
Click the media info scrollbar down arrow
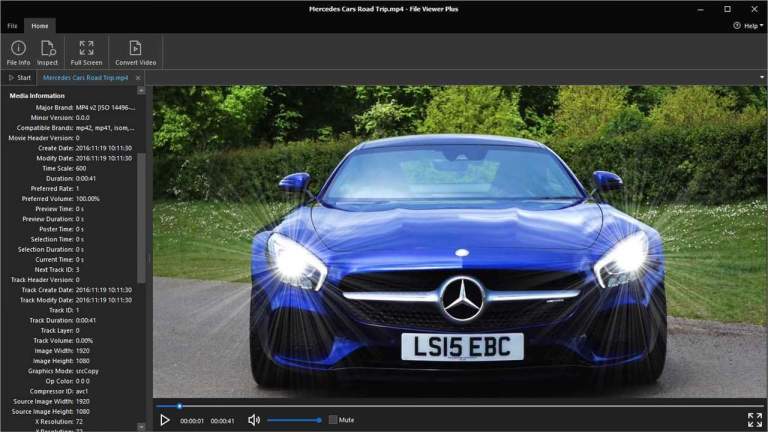click(142, 427)
